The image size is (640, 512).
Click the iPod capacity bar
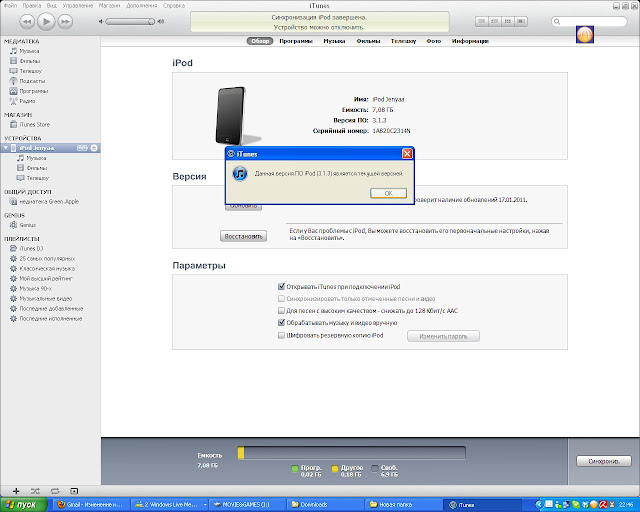[x=351, y=453]
